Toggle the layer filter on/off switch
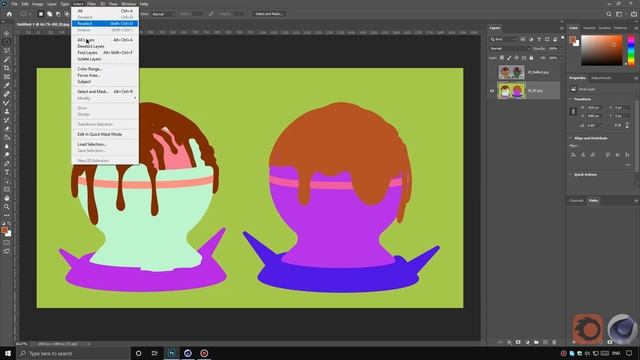 point(562,38)
